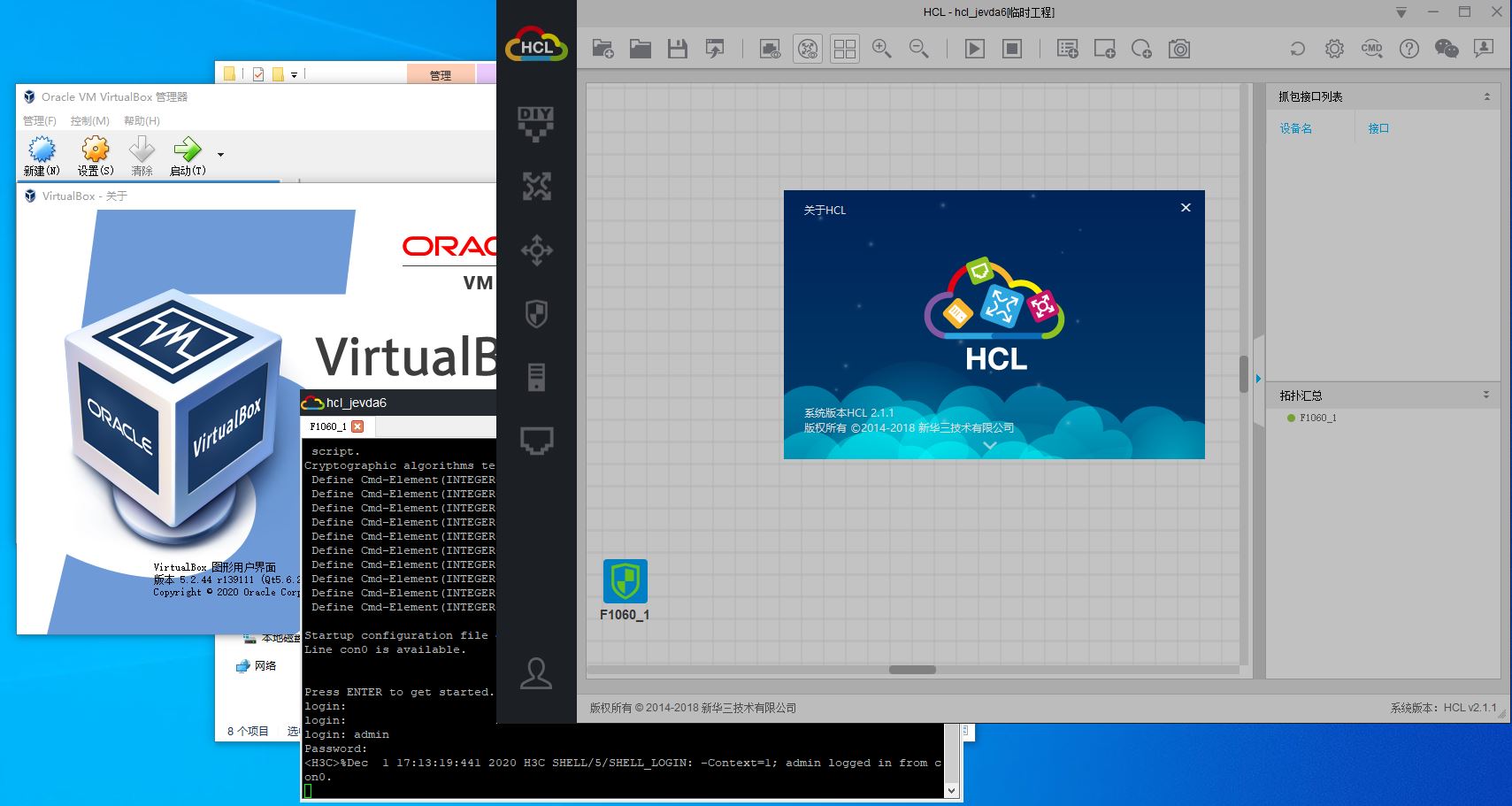Collapse the 拓扑汇总 panel
Image resolution: width=1512 pixels, height=806 pixels.
(1486, 395)
